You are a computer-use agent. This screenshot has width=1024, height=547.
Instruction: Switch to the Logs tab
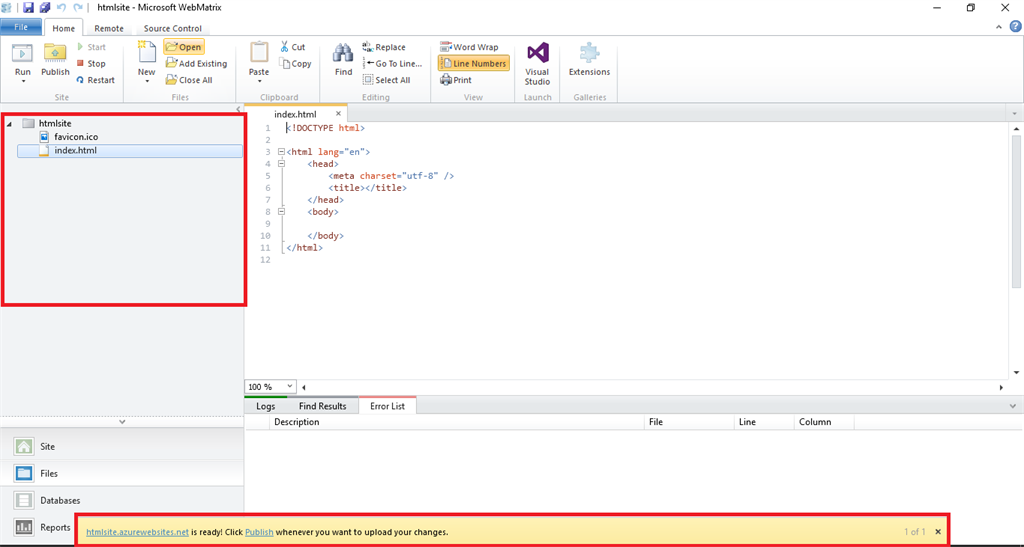[x=266, y=406]
